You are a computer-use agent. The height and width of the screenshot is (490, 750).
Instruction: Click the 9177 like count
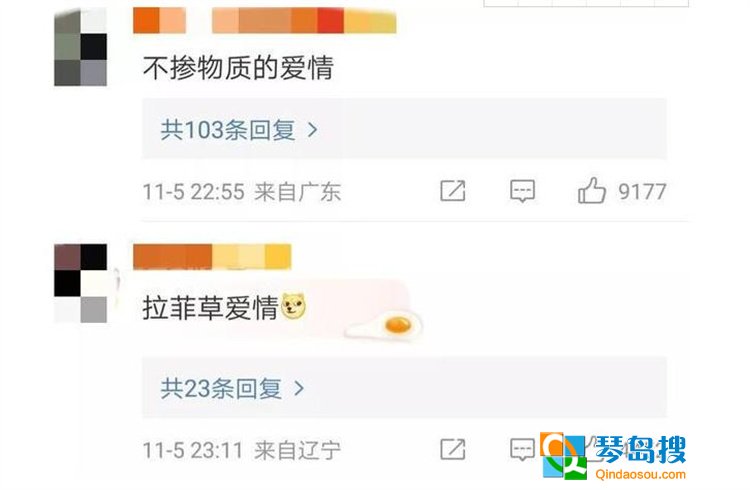[642, 192]
